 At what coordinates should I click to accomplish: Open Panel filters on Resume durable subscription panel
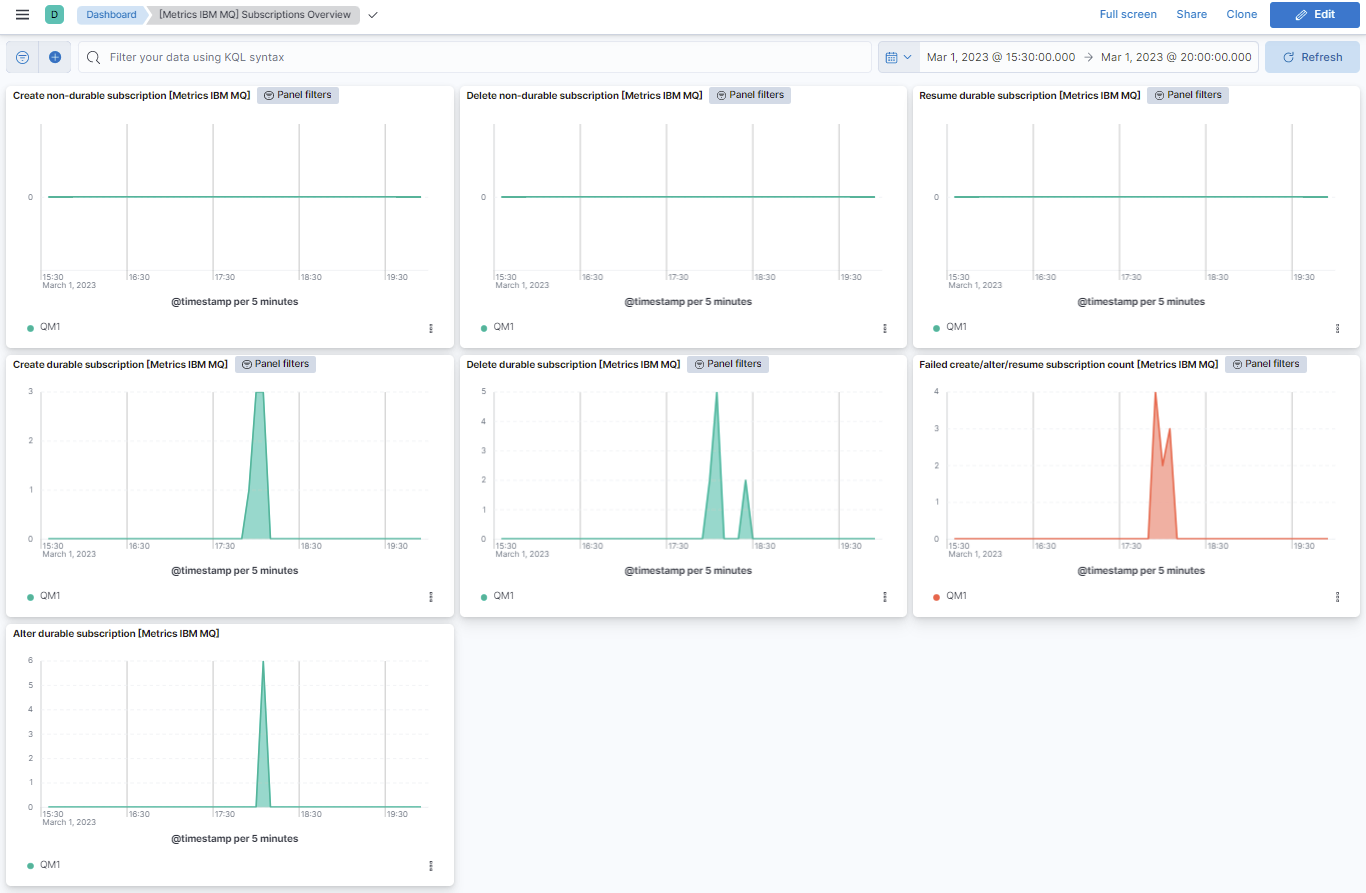(x=1187, y=94)
